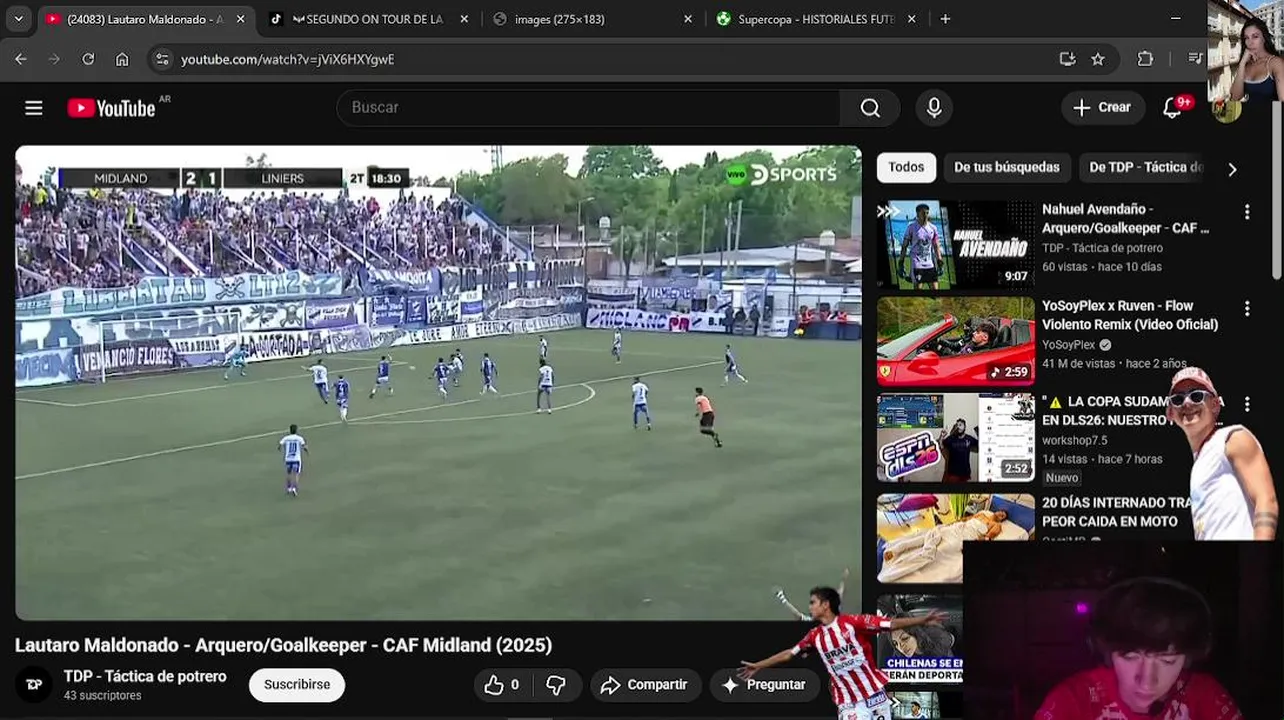
Task: Go to YouTube home via logo
Action: pyautogui.click(x=111, y=108)
